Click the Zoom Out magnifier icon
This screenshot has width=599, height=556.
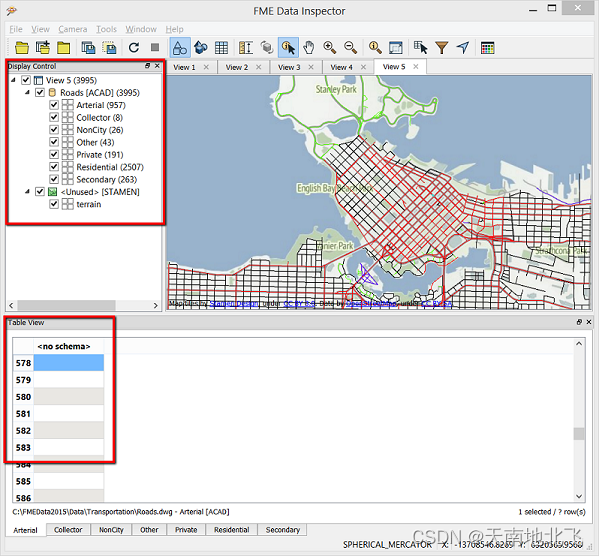(x=350, y=48)
